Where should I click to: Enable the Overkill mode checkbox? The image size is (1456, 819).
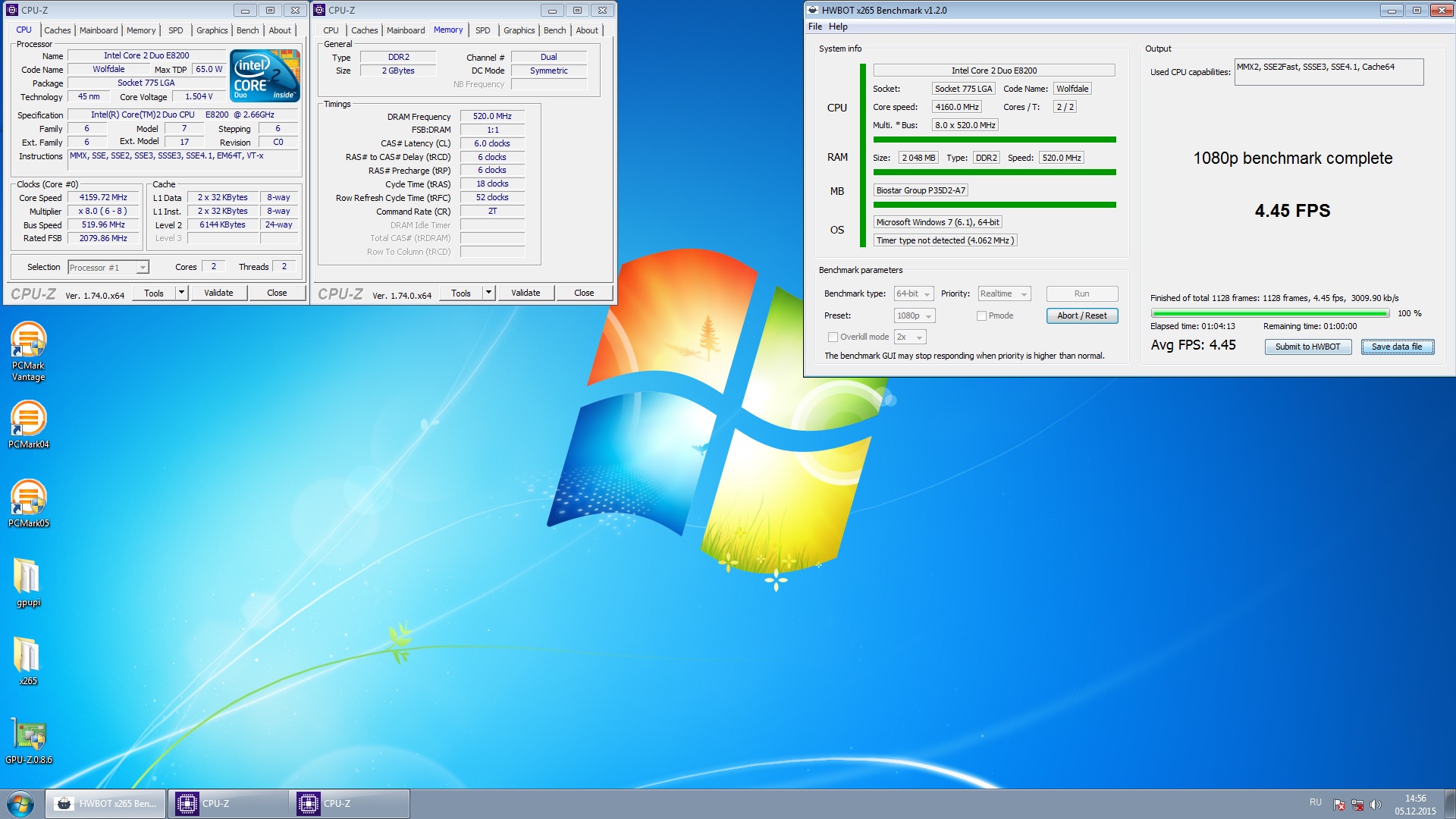click(833, 337)
